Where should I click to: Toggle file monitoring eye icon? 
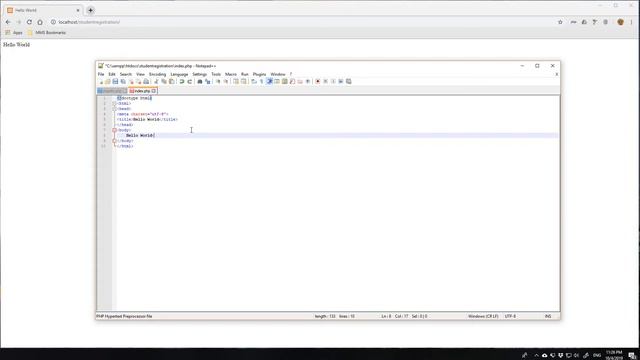[308, 82]
